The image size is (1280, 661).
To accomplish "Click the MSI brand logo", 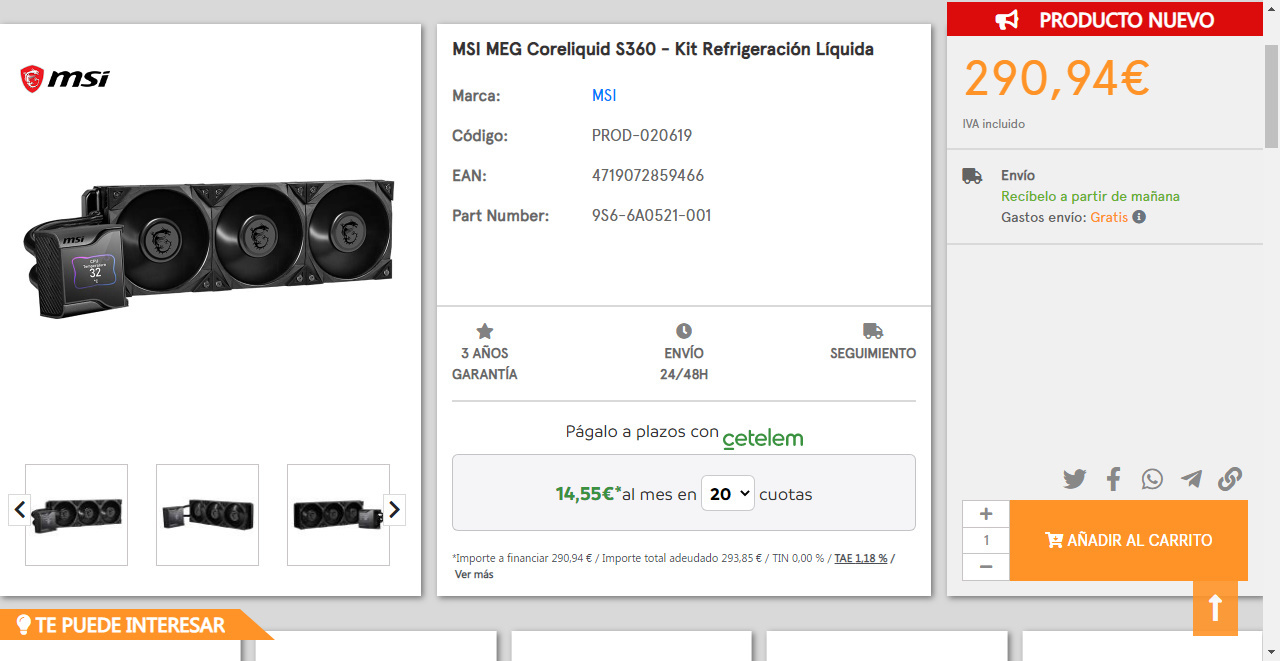I will [65, 78].
